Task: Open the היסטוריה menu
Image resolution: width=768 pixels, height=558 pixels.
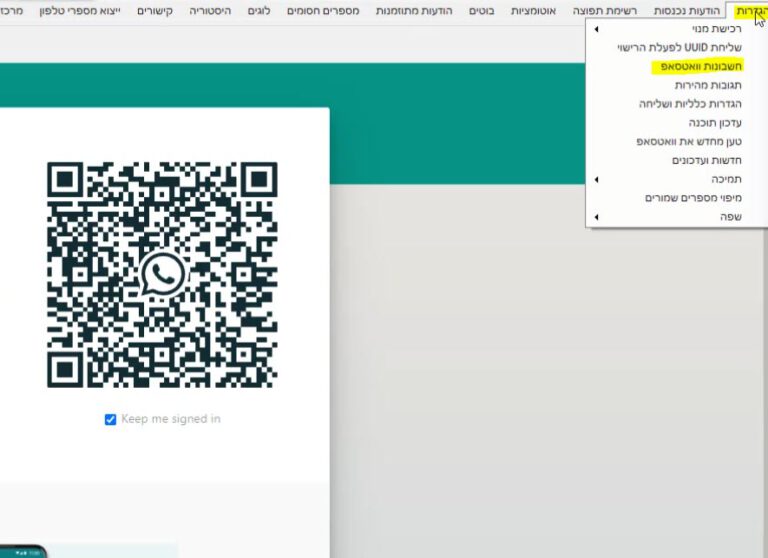Action: (210, 10)
